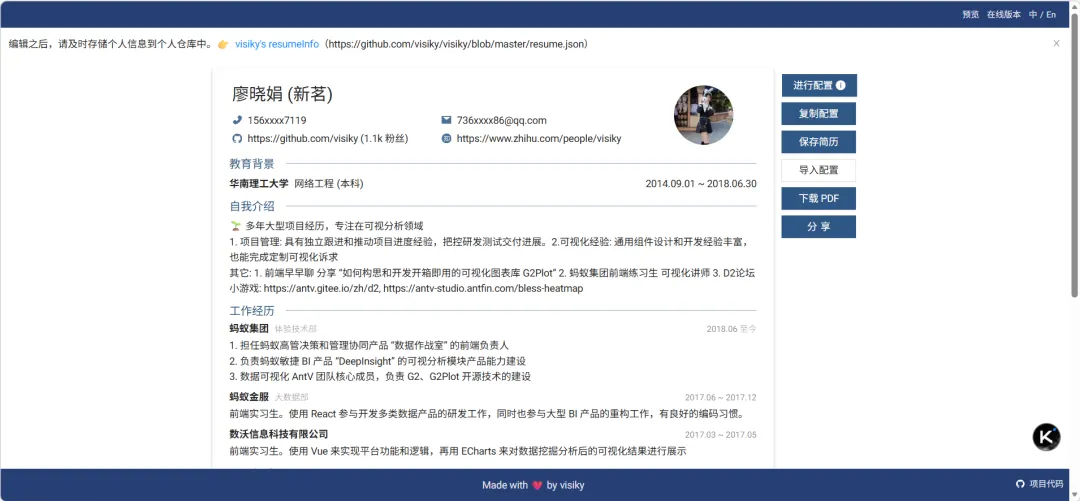This screenshot has width=1080, height=501.
Task: Click the department label 大数据部
Action: pyautogui.click(x=291, y=398)
